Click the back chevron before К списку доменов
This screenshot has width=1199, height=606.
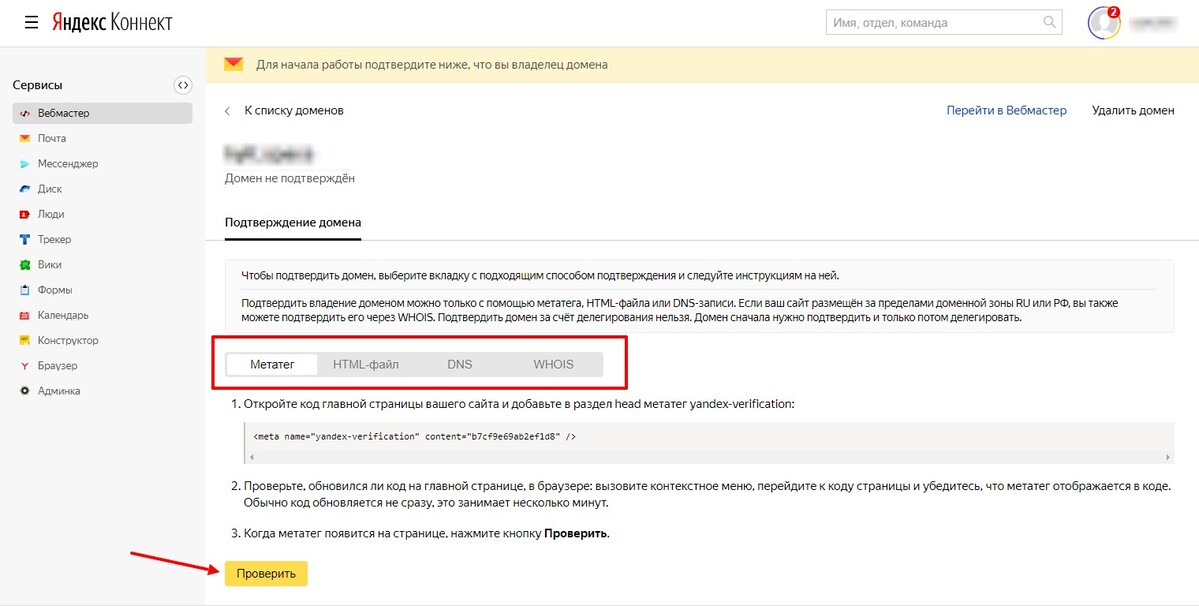228,112
